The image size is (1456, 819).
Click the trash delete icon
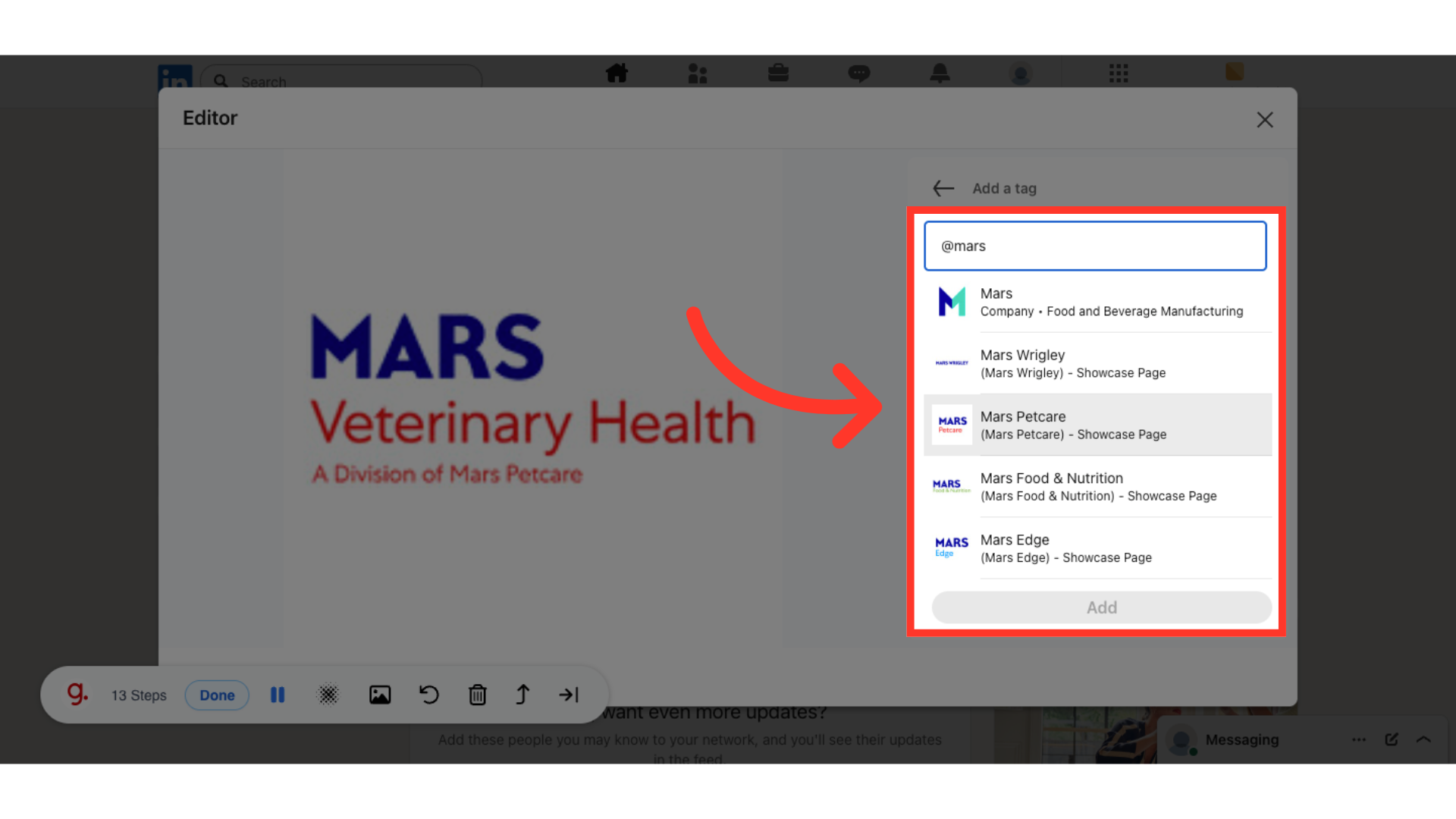[x=477, y=695]
